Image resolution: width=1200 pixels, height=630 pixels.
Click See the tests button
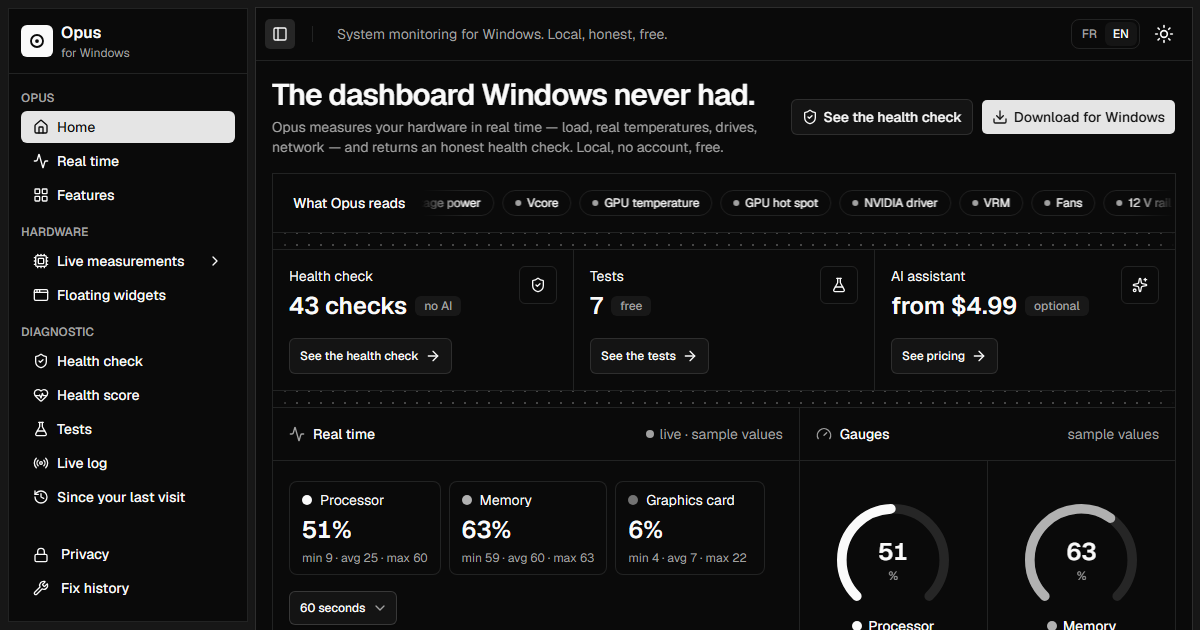click(x=649, y=356)
